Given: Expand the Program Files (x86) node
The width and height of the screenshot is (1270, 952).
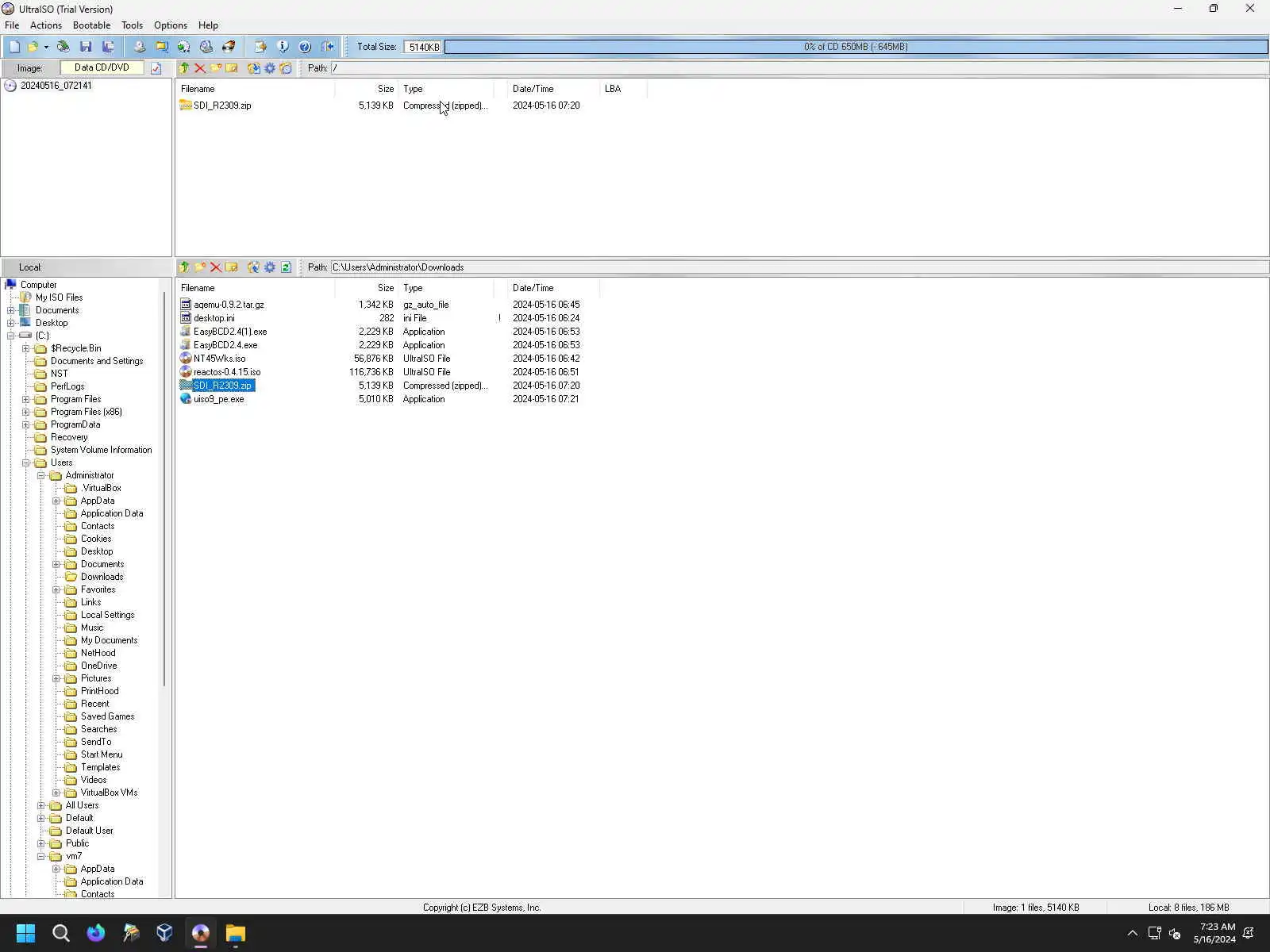Looking at the screenshot, I should pos(26,412).
